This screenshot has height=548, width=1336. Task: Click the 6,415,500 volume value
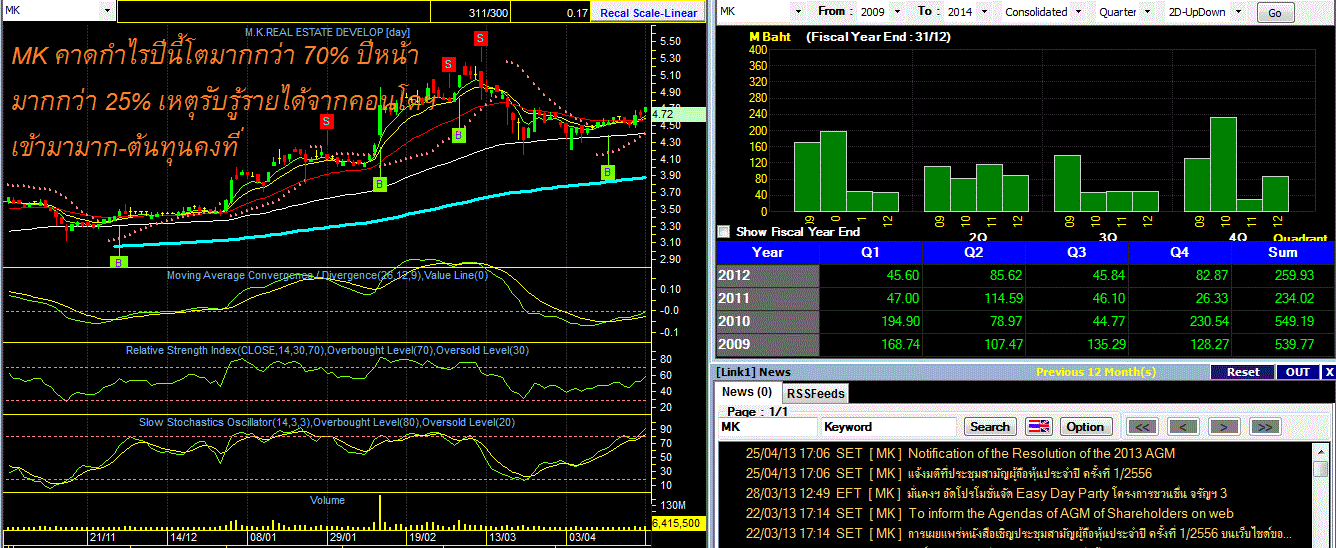tap(677, 523)
